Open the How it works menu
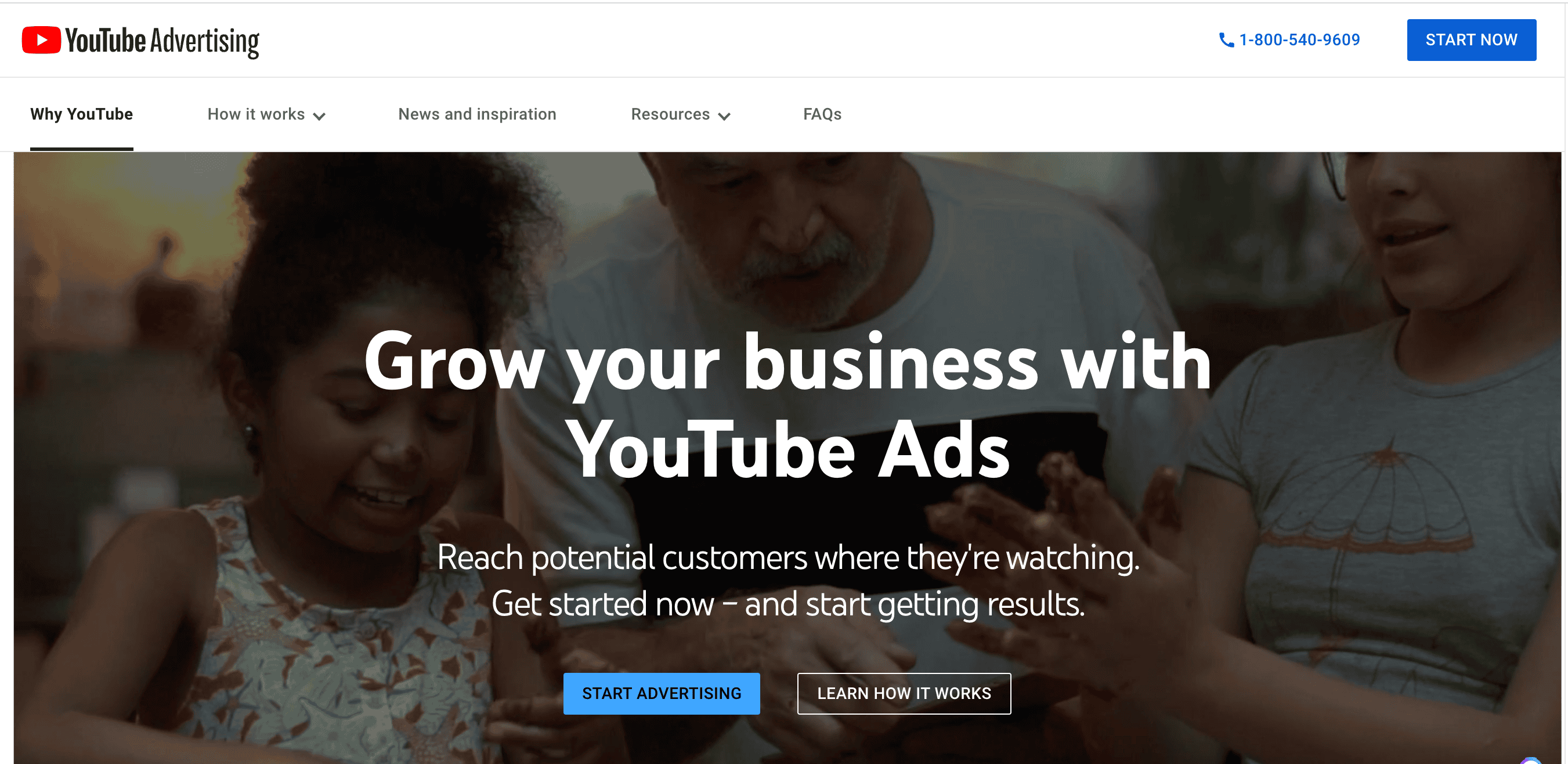Screen dimensions: 1568x764 (265, 114)
